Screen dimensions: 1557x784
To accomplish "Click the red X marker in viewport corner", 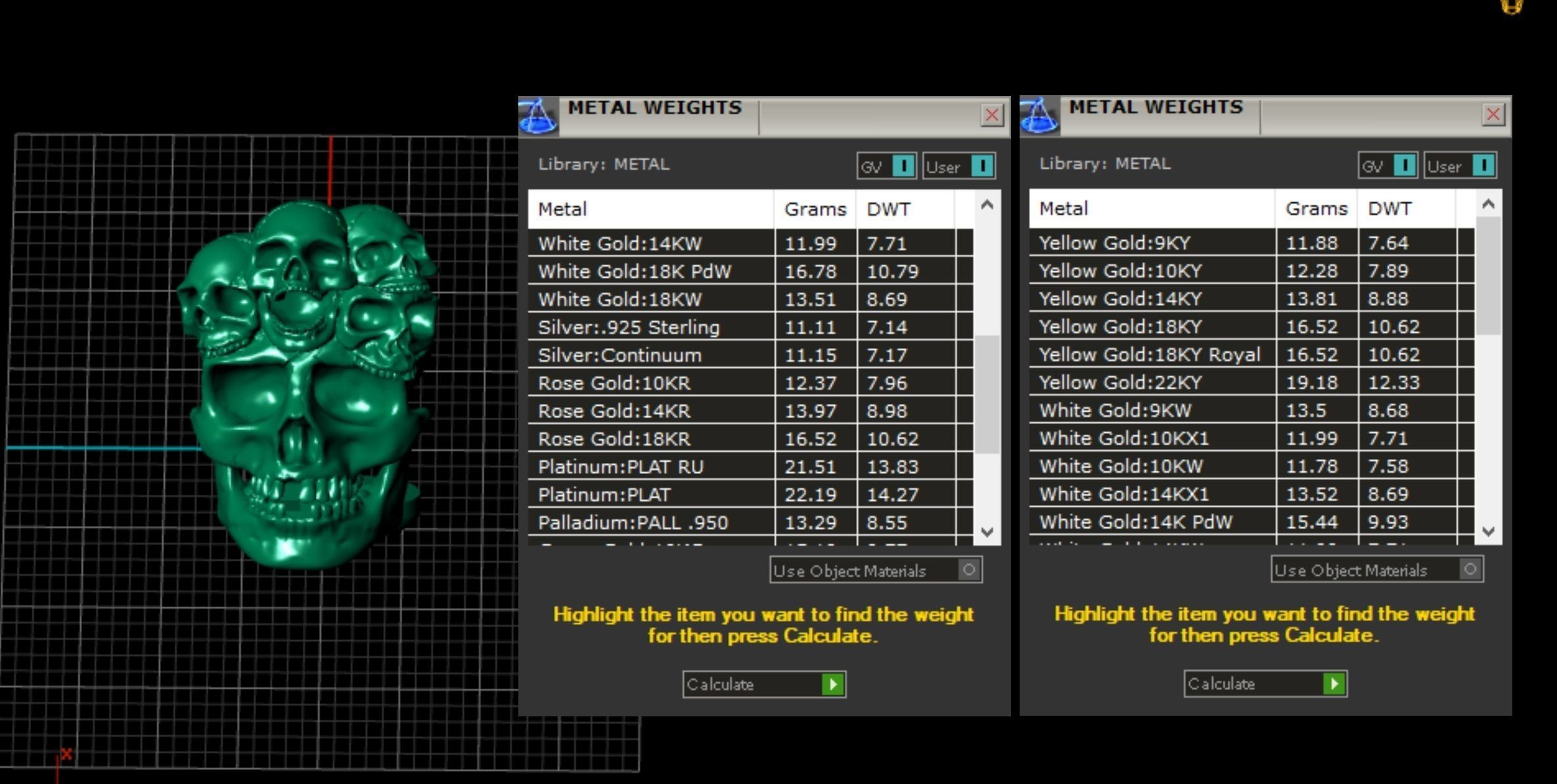I will 66,754.
